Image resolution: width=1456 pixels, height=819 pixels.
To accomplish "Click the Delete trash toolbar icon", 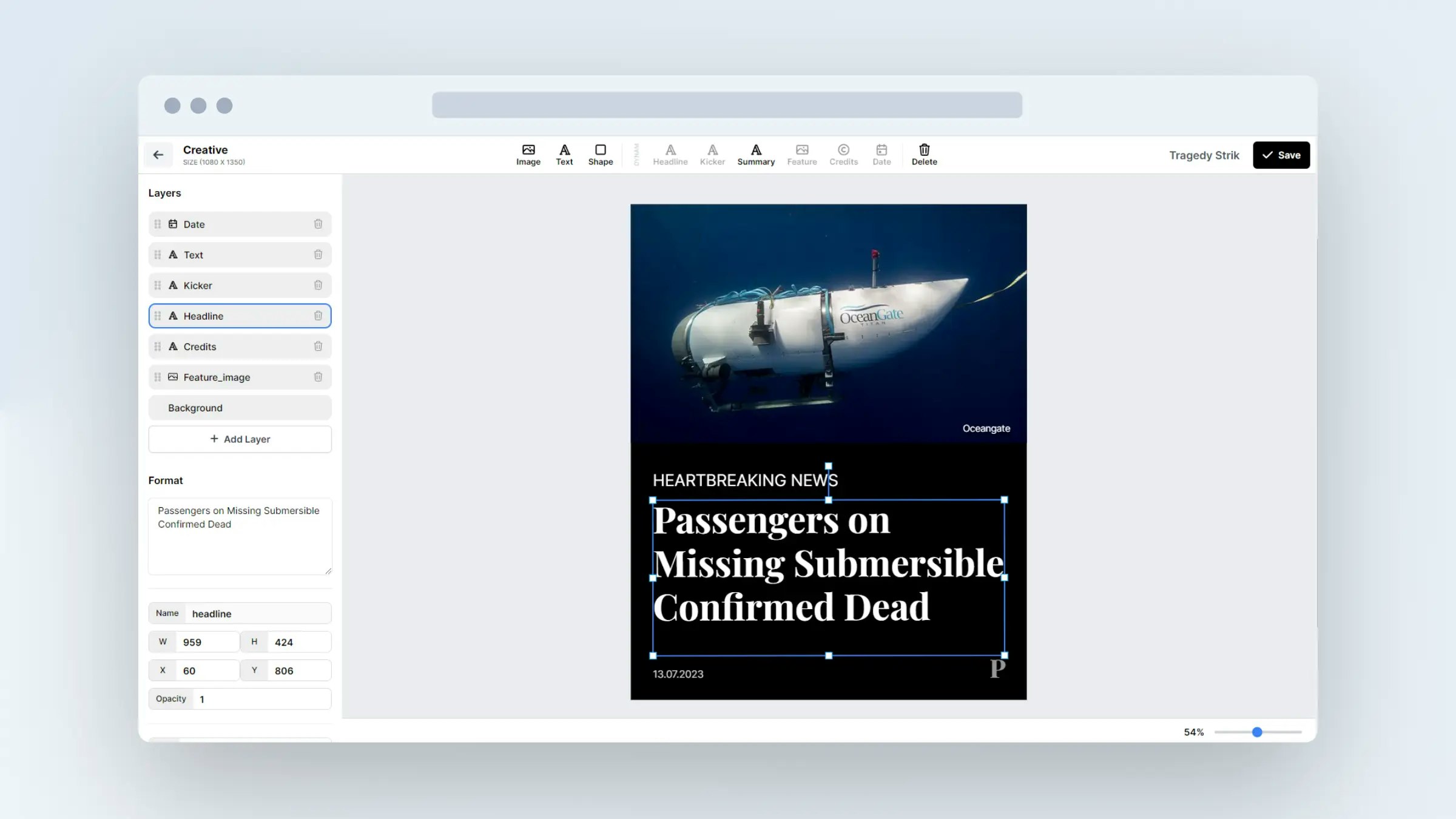I will pos(924,154).
